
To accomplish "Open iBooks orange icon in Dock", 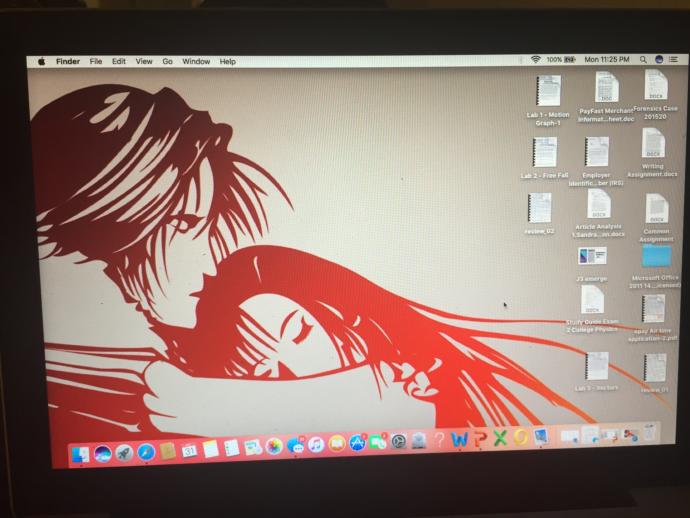I will [337, 444].
